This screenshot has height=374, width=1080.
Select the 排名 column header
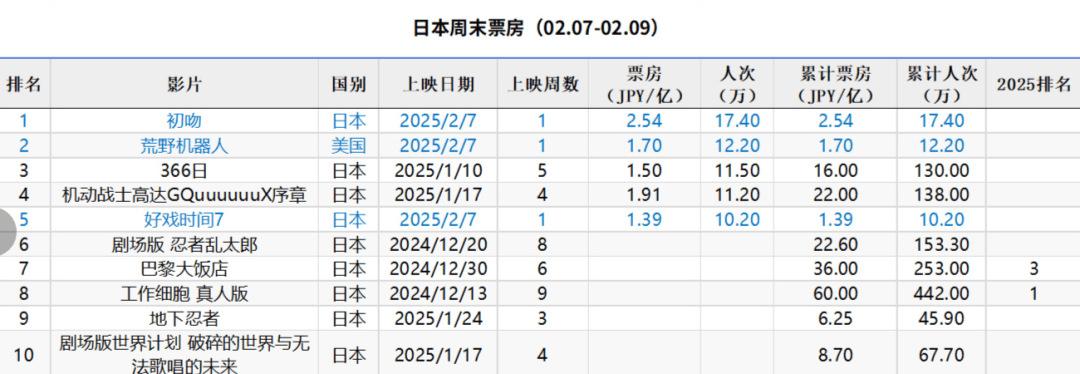(25, 84)
